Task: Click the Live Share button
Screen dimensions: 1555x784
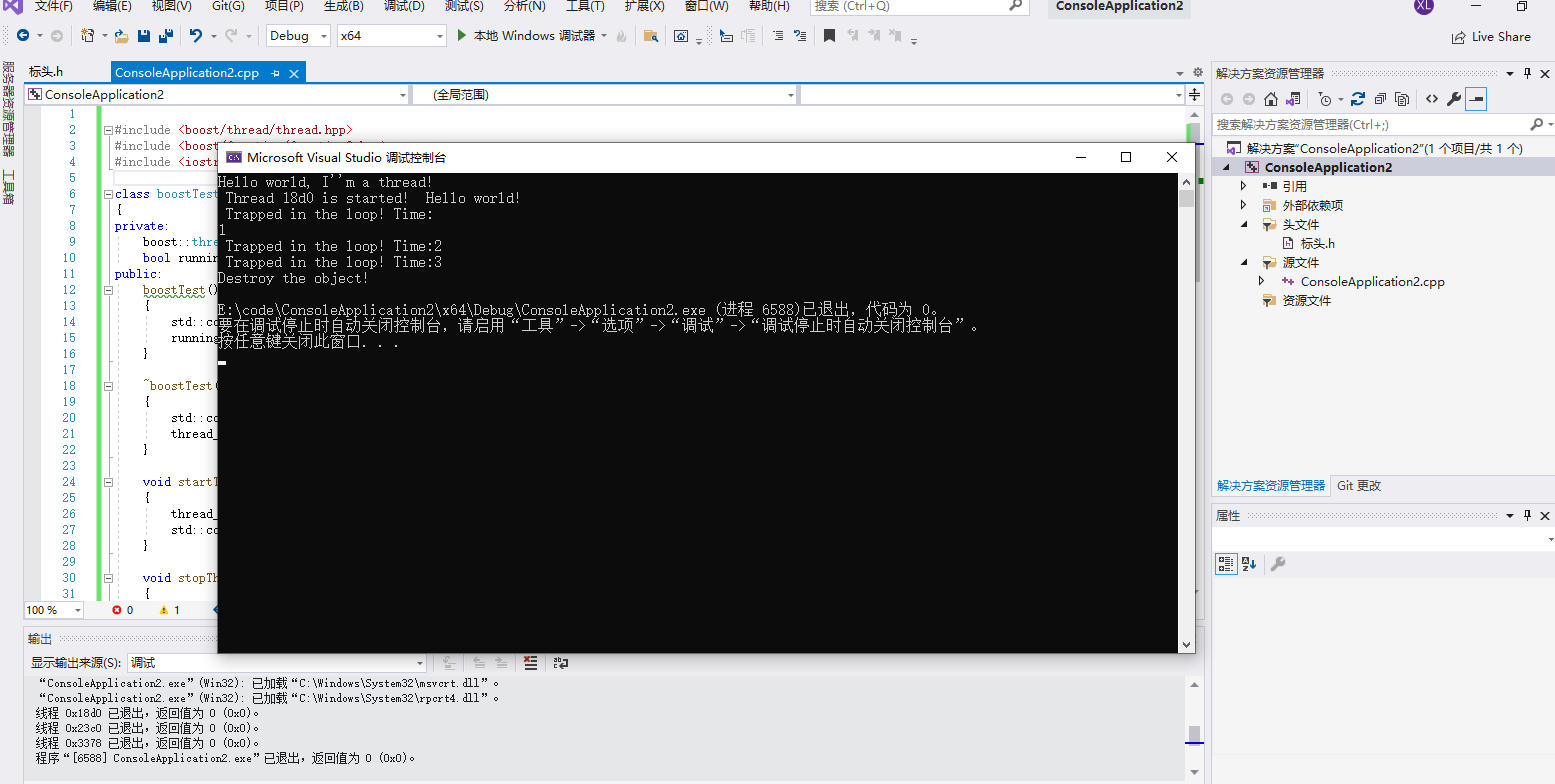Action: tap(1491, 36)
